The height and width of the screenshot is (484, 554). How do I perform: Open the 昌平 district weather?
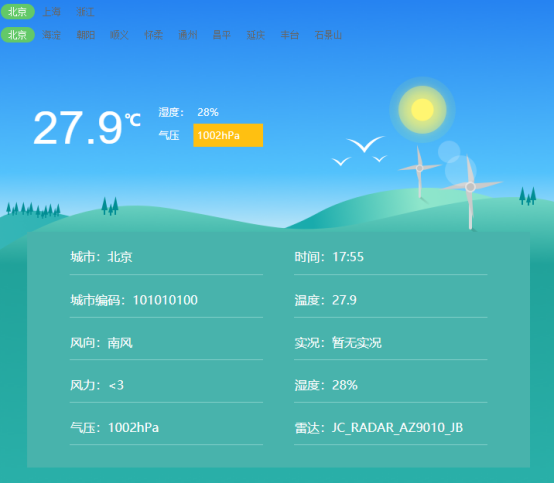222,35
